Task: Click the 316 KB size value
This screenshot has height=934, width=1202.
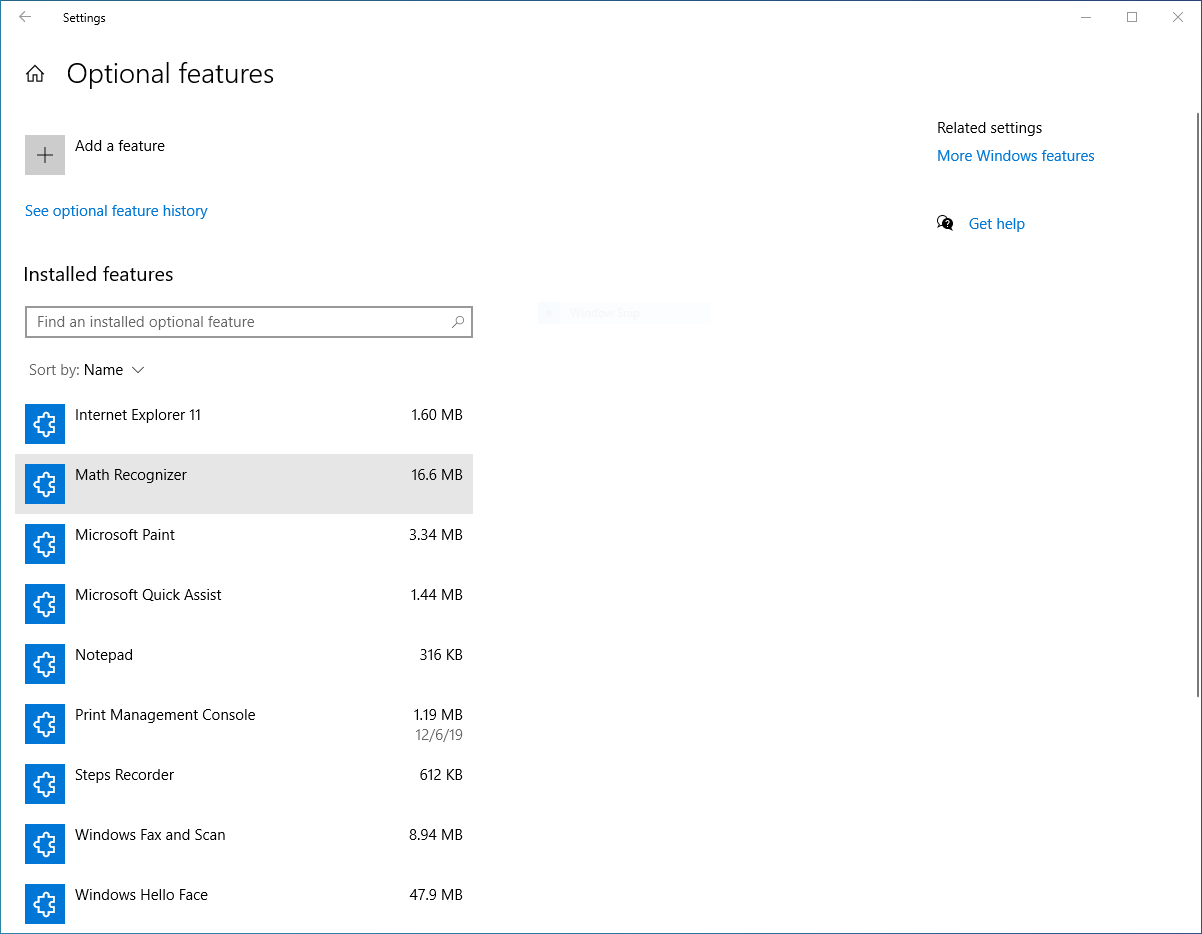Action: point(441,655)
